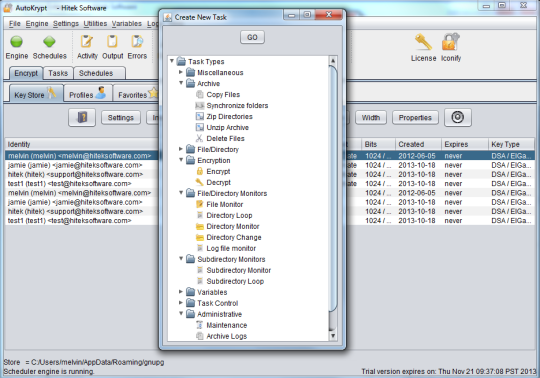Sort keys by the Created column header
Image resolution: width=540 pixels, height=378 pixels.
[x=418, y=144]
